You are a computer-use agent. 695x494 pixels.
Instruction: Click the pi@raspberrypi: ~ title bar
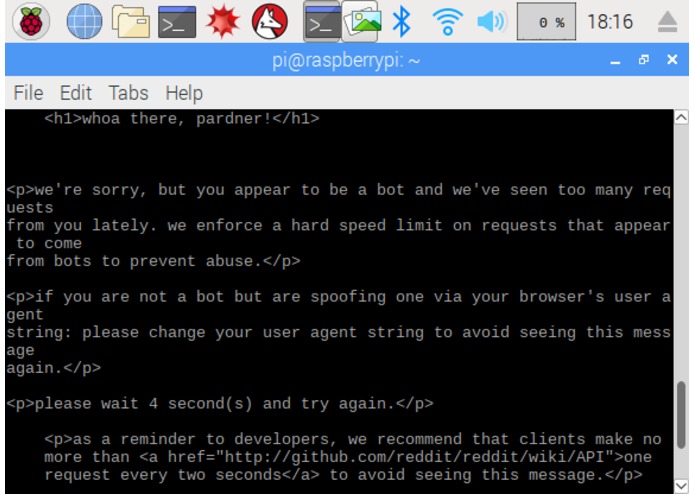tap(346, 60)
